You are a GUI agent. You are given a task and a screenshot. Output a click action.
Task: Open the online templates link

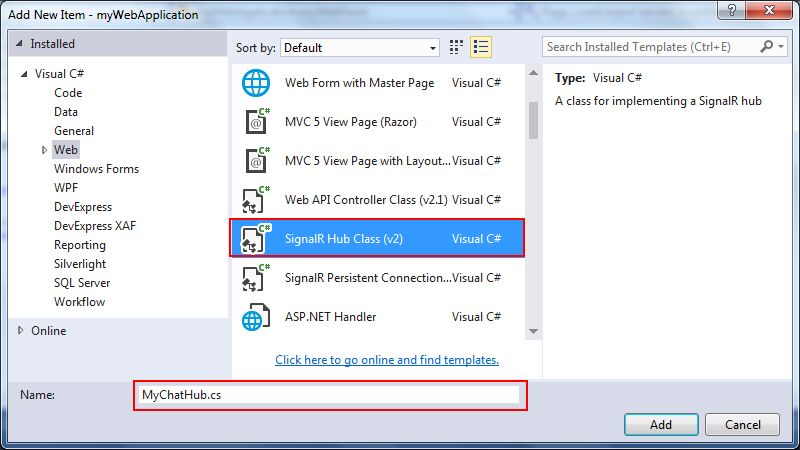tap(387, 360)
